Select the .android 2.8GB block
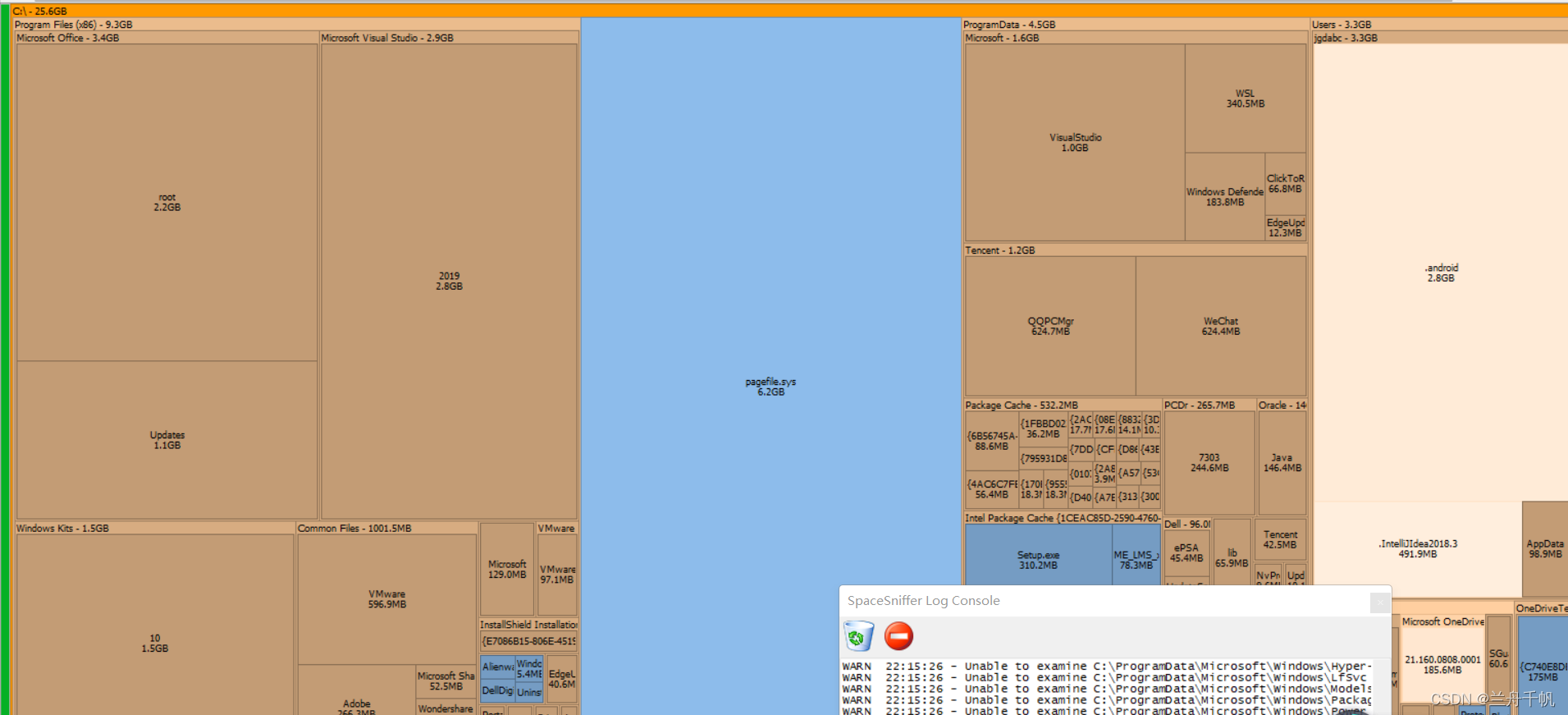Screen dimensions: 1568x715 point(1441,273)
